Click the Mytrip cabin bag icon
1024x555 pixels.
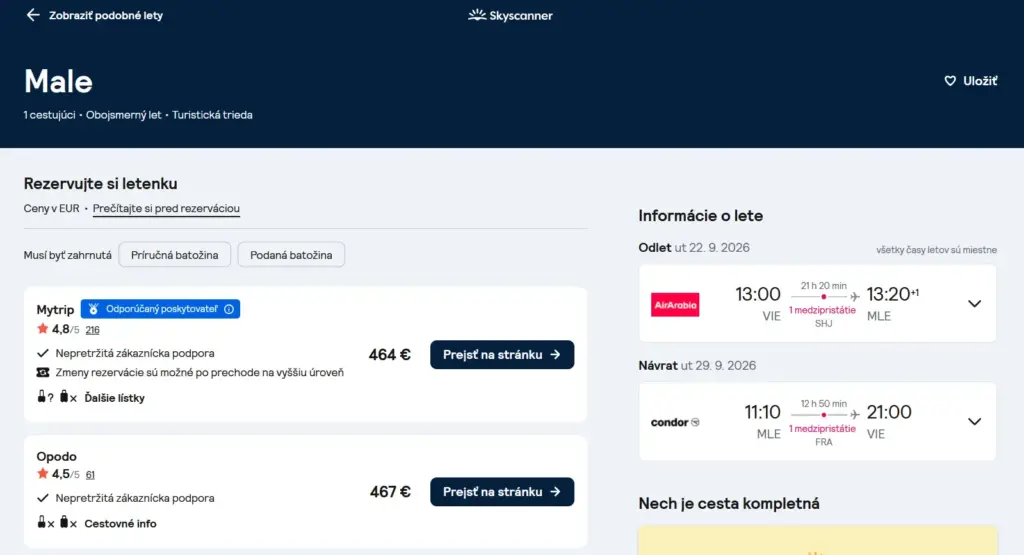[x=42, y=396]
